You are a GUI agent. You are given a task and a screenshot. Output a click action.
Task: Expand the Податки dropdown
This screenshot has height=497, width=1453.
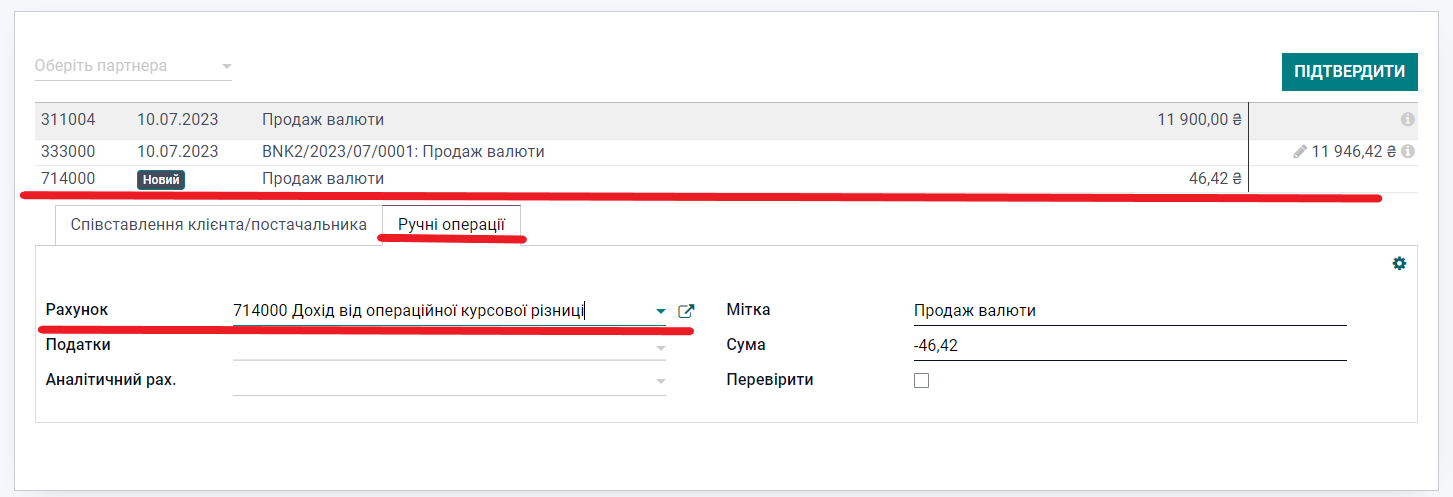pyautogui.click(x=660, y=346)
